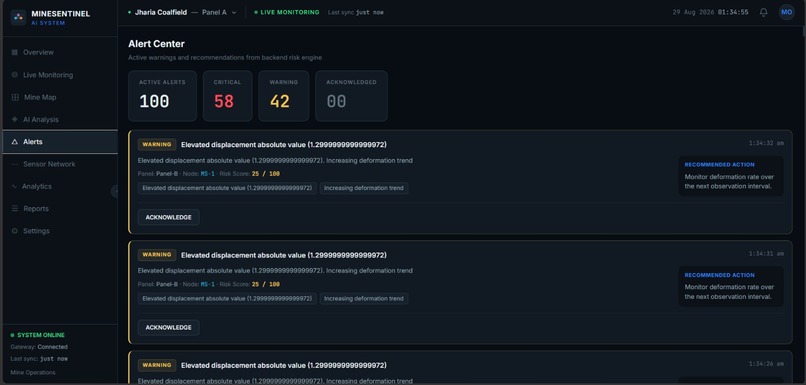Click the Alert Center heading
This screenshot has height=385, width=806.
pyautogui.click(x=156, y=44)
